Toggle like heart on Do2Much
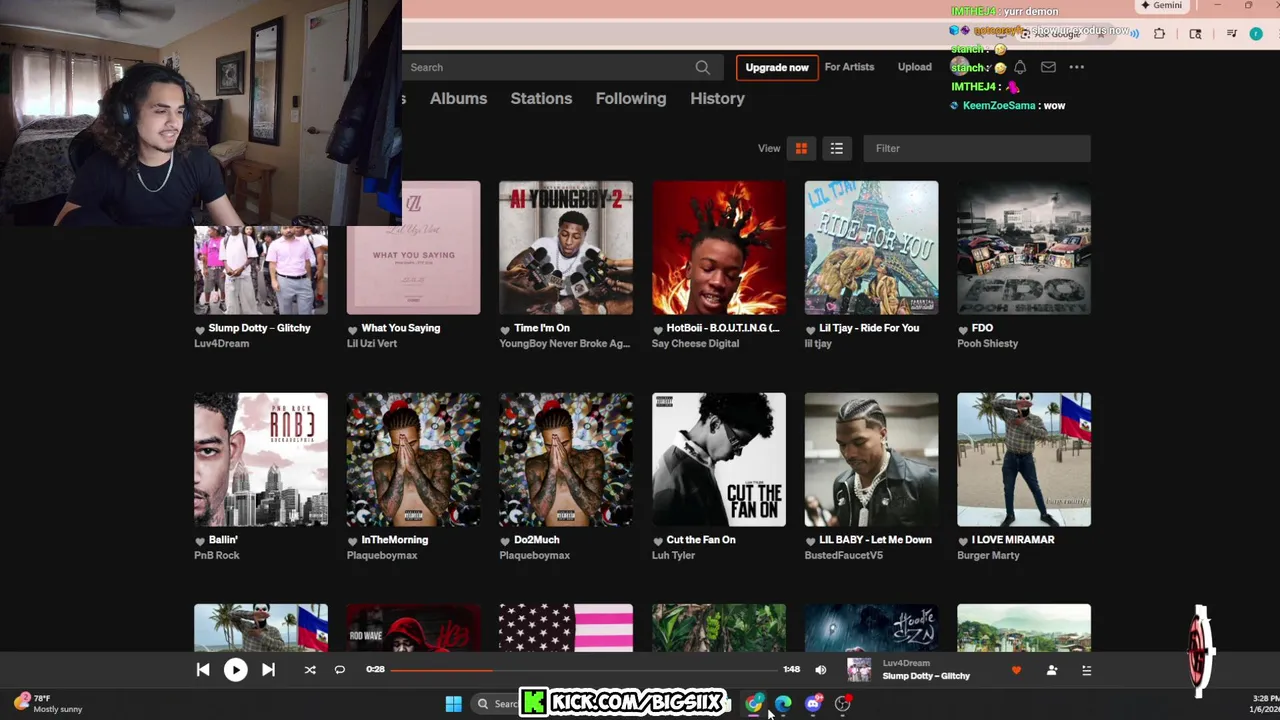Screen dimensions: 1280x720 (x=505, y=541)
